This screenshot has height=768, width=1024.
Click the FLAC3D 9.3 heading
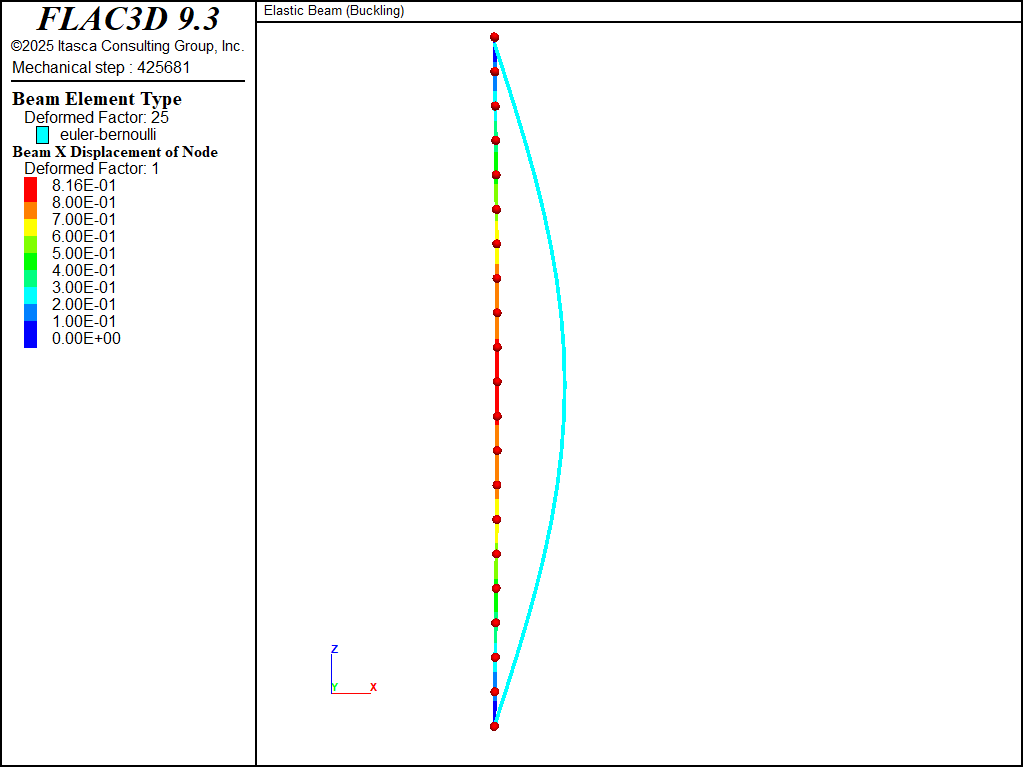pos(128,19)
